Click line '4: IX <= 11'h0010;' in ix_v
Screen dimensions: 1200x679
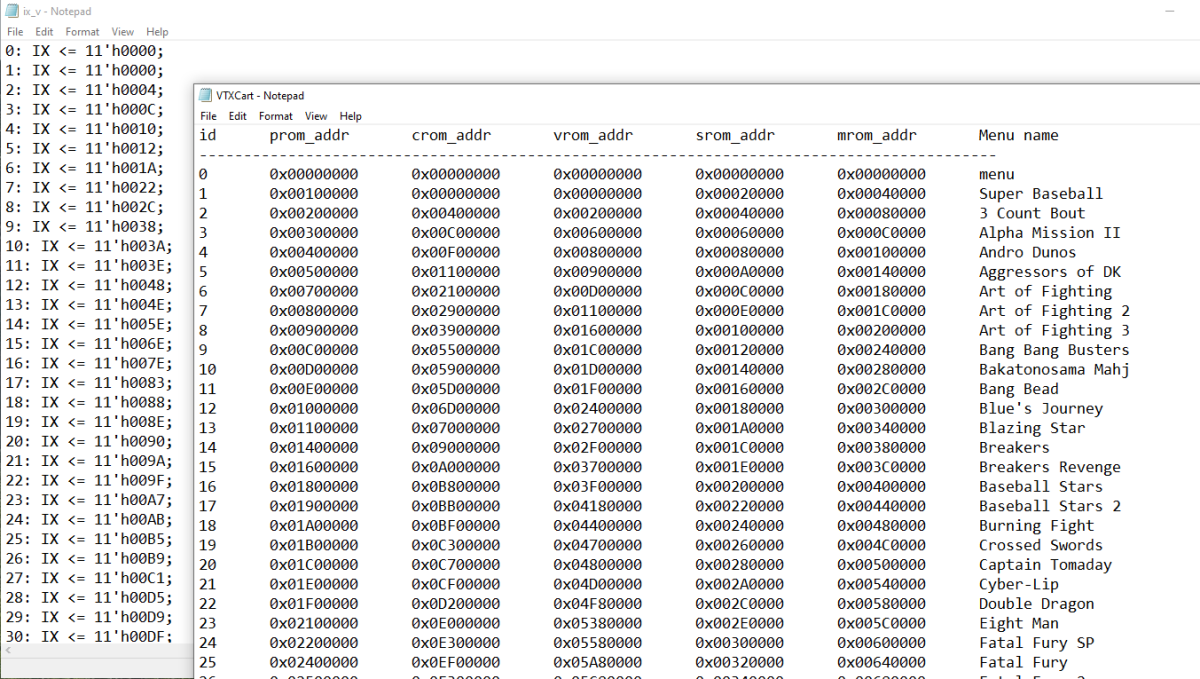pyautogui.click(x=85, y=129)
